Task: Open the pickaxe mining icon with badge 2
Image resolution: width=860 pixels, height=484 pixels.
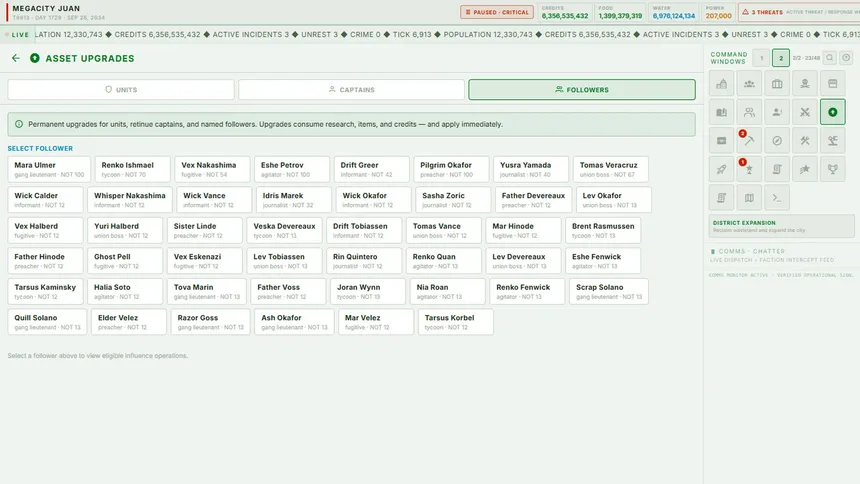Action: [749, 141]
